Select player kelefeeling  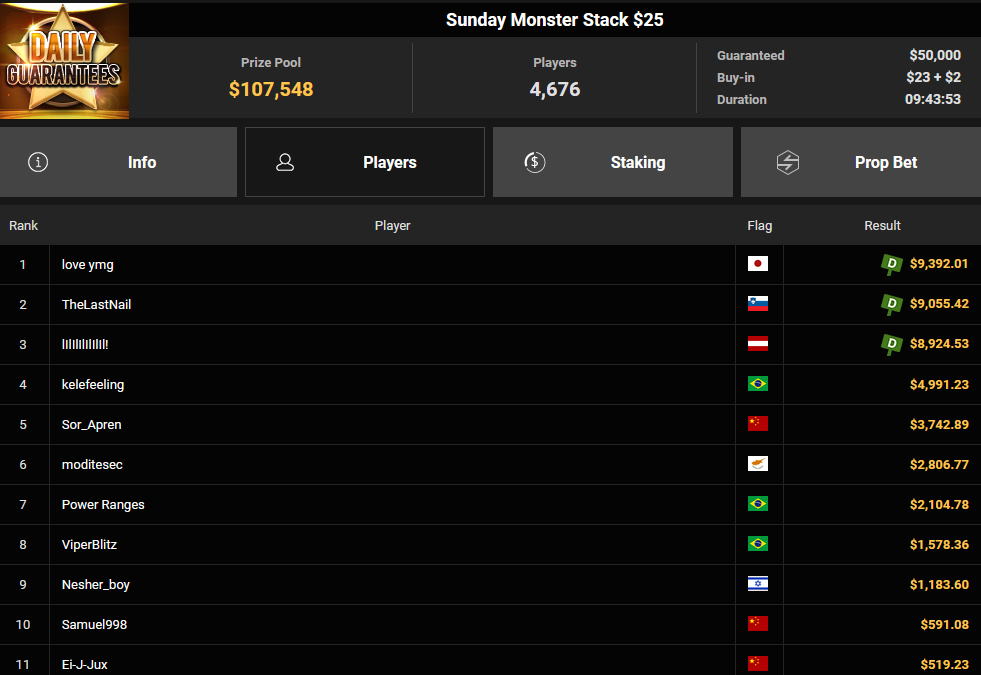93,385
